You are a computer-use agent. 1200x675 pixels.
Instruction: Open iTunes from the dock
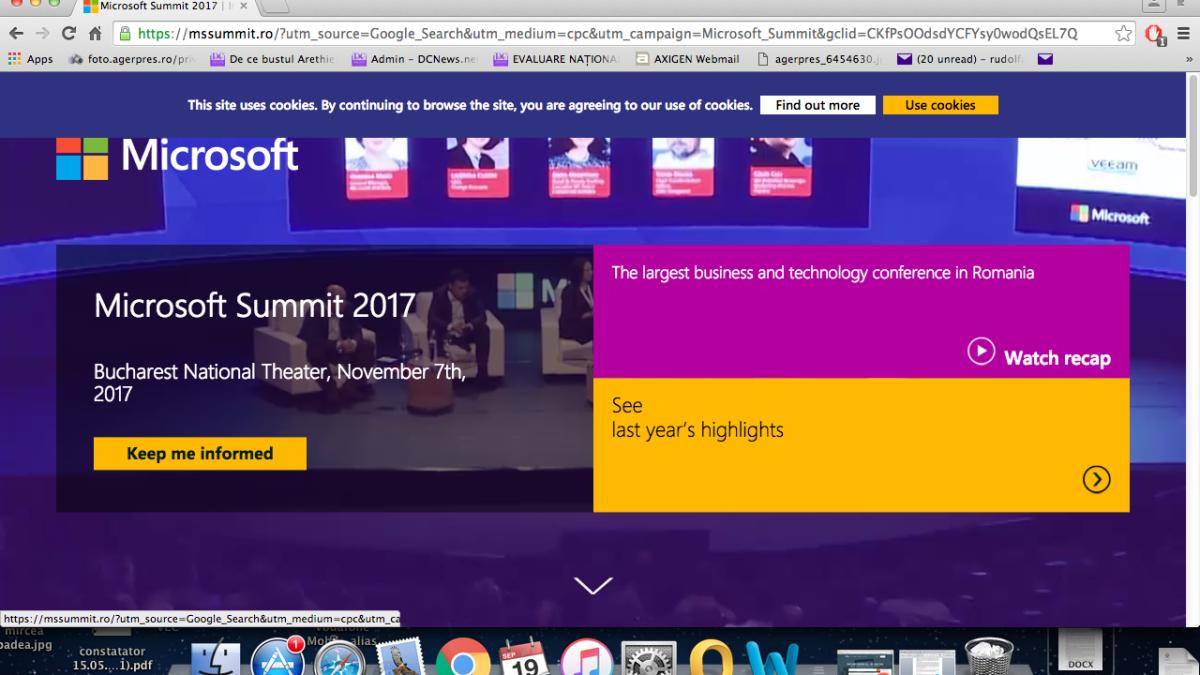coord(586,659)
